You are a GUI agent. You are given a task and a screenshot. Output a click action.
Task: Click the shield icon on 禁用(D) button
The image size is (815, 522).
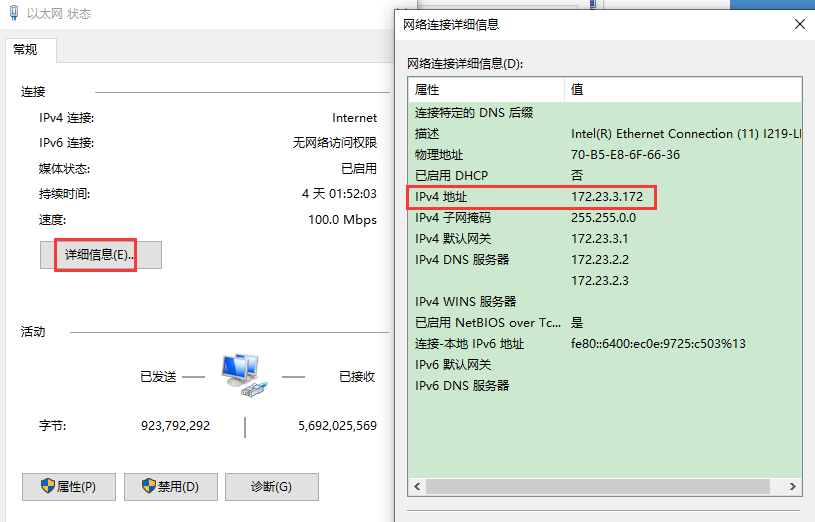point(149,486)
